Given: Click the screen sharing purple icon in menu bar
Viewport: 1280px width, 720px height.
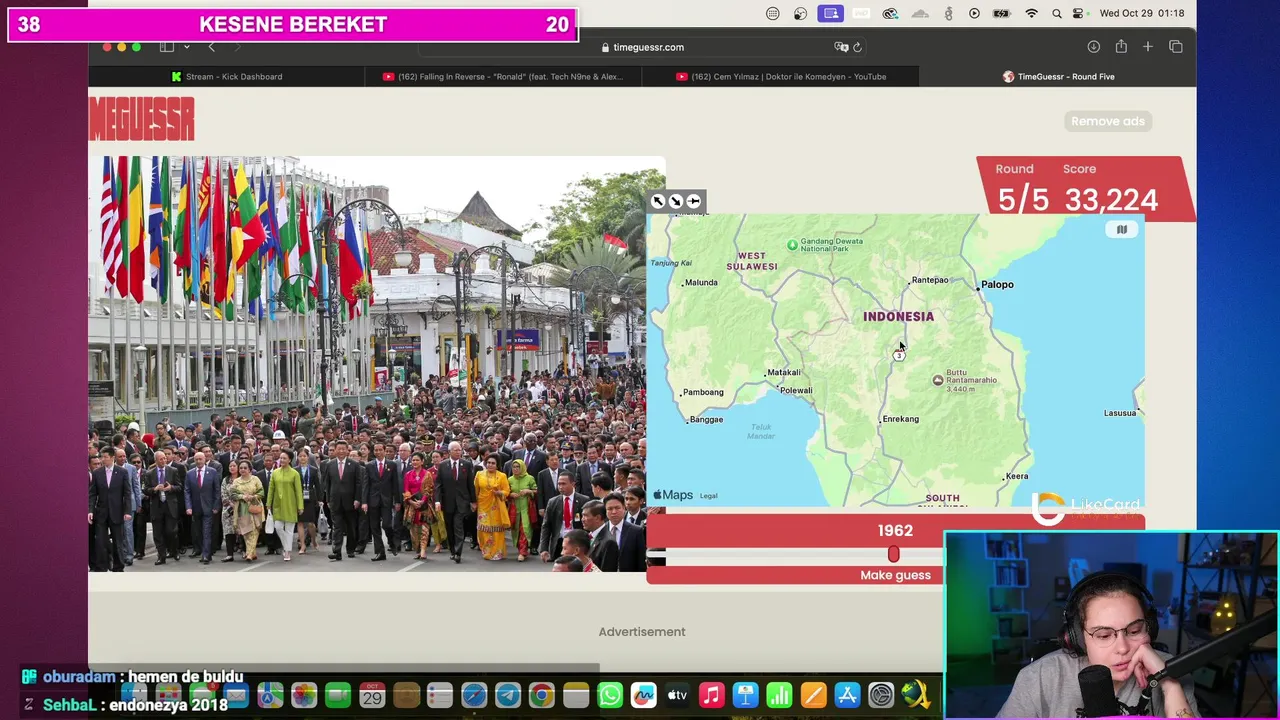Looking at the screenshot, I should point(830,13).
